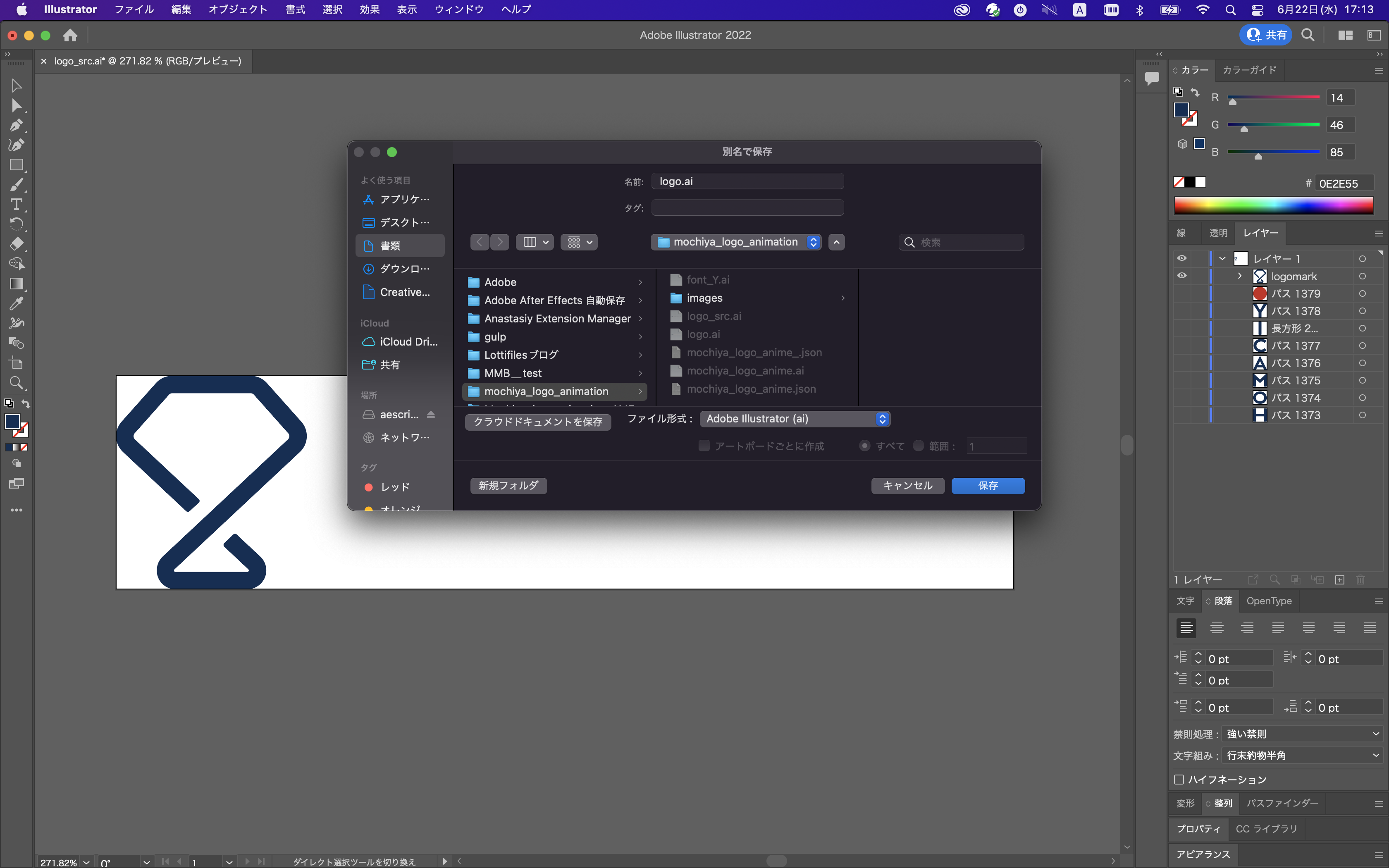This screenshot has width=1389, height=868.
Task: Open the arrange documents icon
Action: pyautogui.click(x=1345, y=35)
